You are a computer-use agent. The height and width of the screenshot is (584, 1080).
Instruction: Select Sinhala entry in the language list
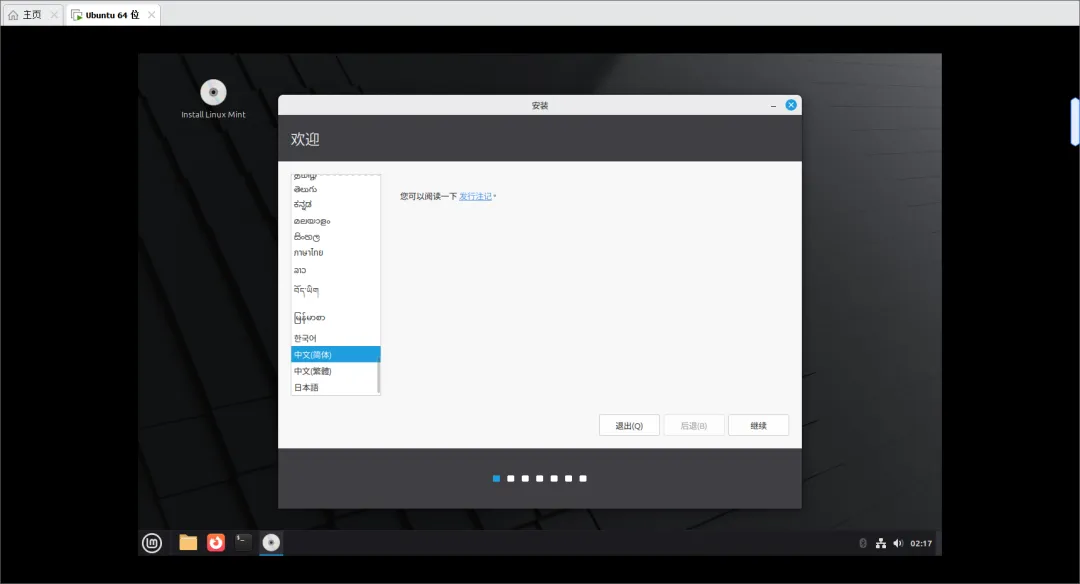(x=335, y=237)
